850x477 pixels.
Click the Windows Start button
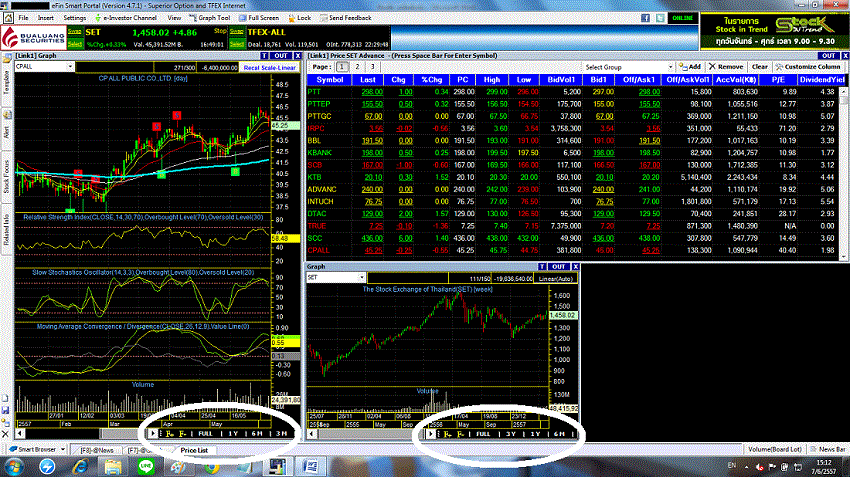13,466
